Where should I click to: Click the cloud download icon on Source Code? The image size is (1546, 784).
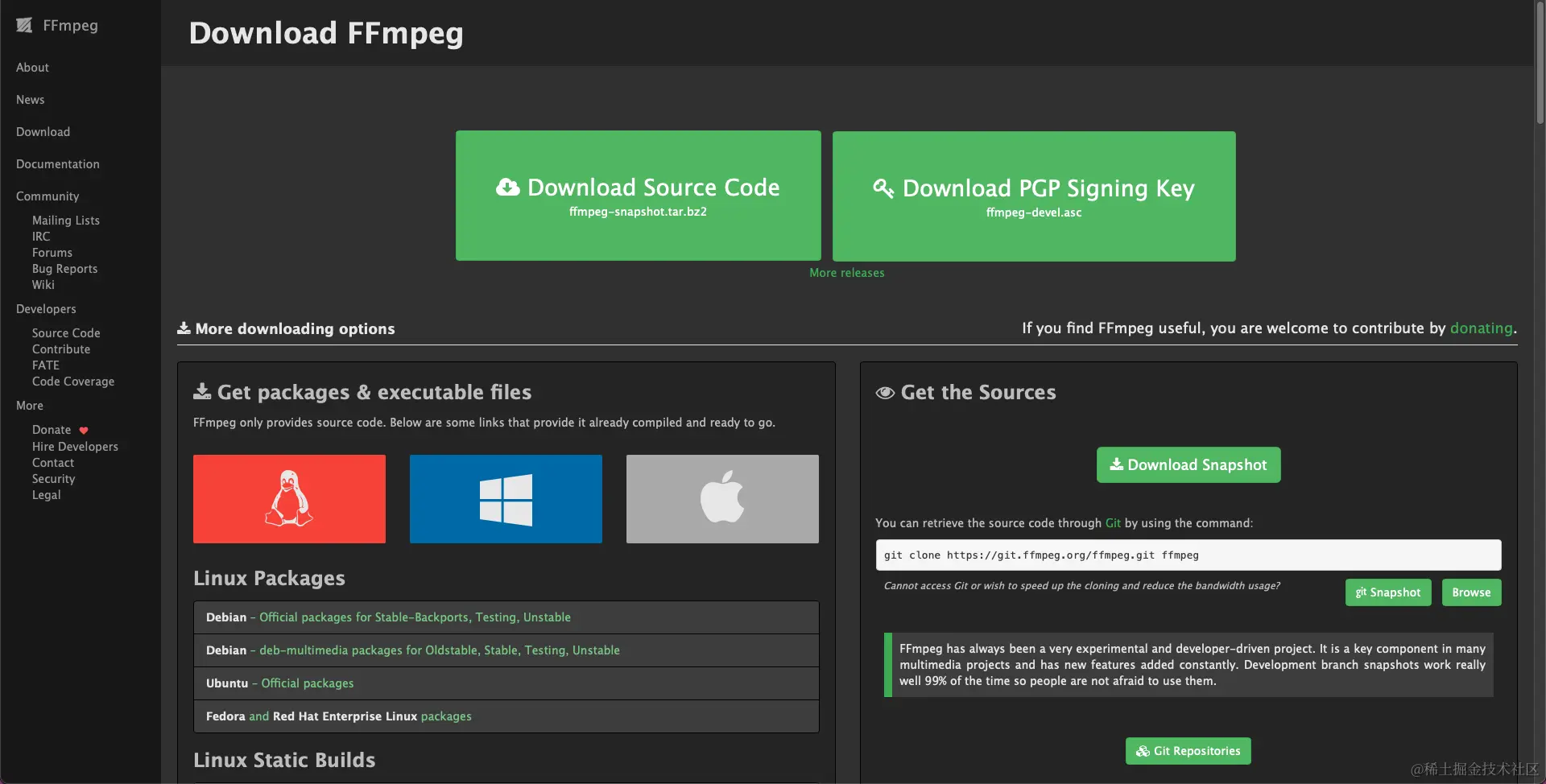pyautogui.click(x=507, y=188)
